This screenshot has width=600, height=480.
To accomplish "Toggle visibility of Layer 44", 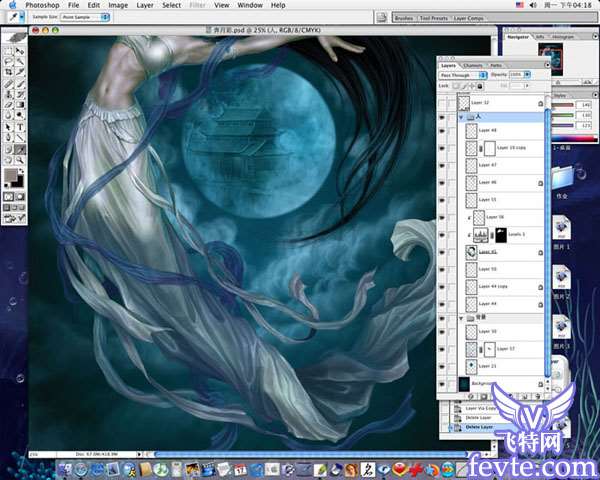I will tap(442, 304).
